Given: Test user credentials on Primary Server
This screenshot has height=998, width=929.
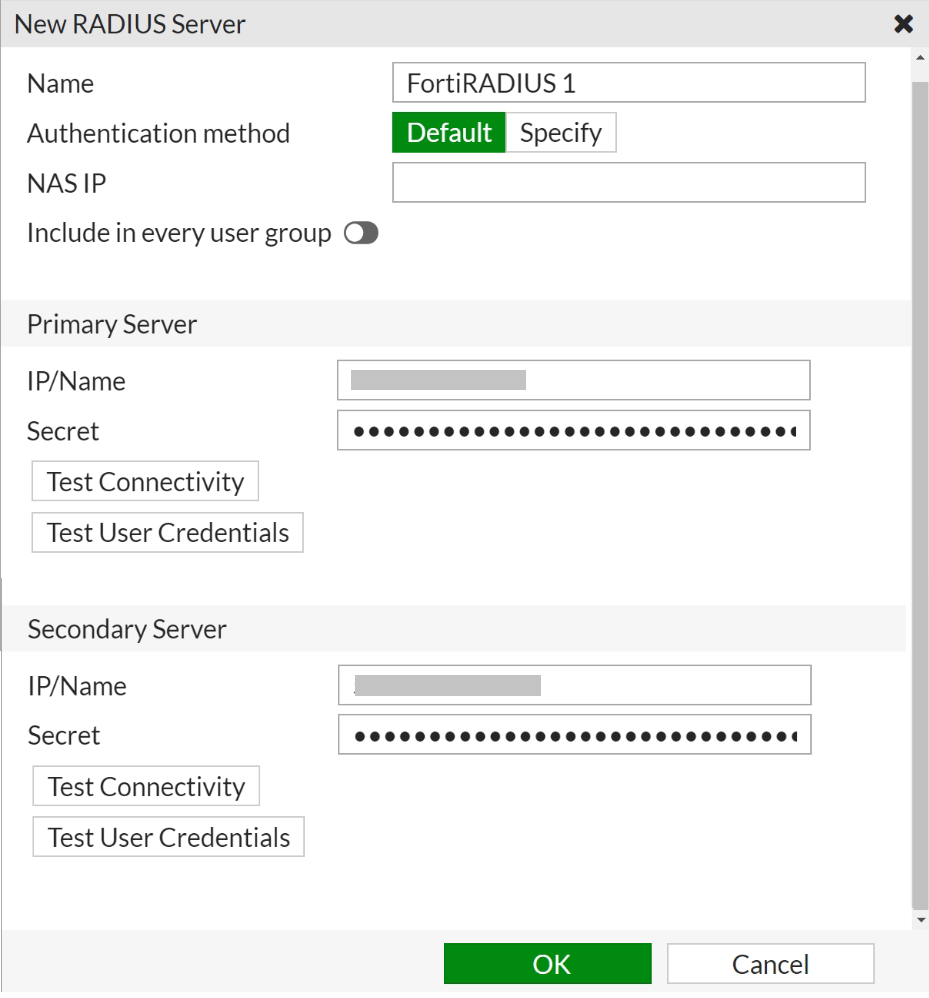Looking at the screenshot, I should (168, 533).
